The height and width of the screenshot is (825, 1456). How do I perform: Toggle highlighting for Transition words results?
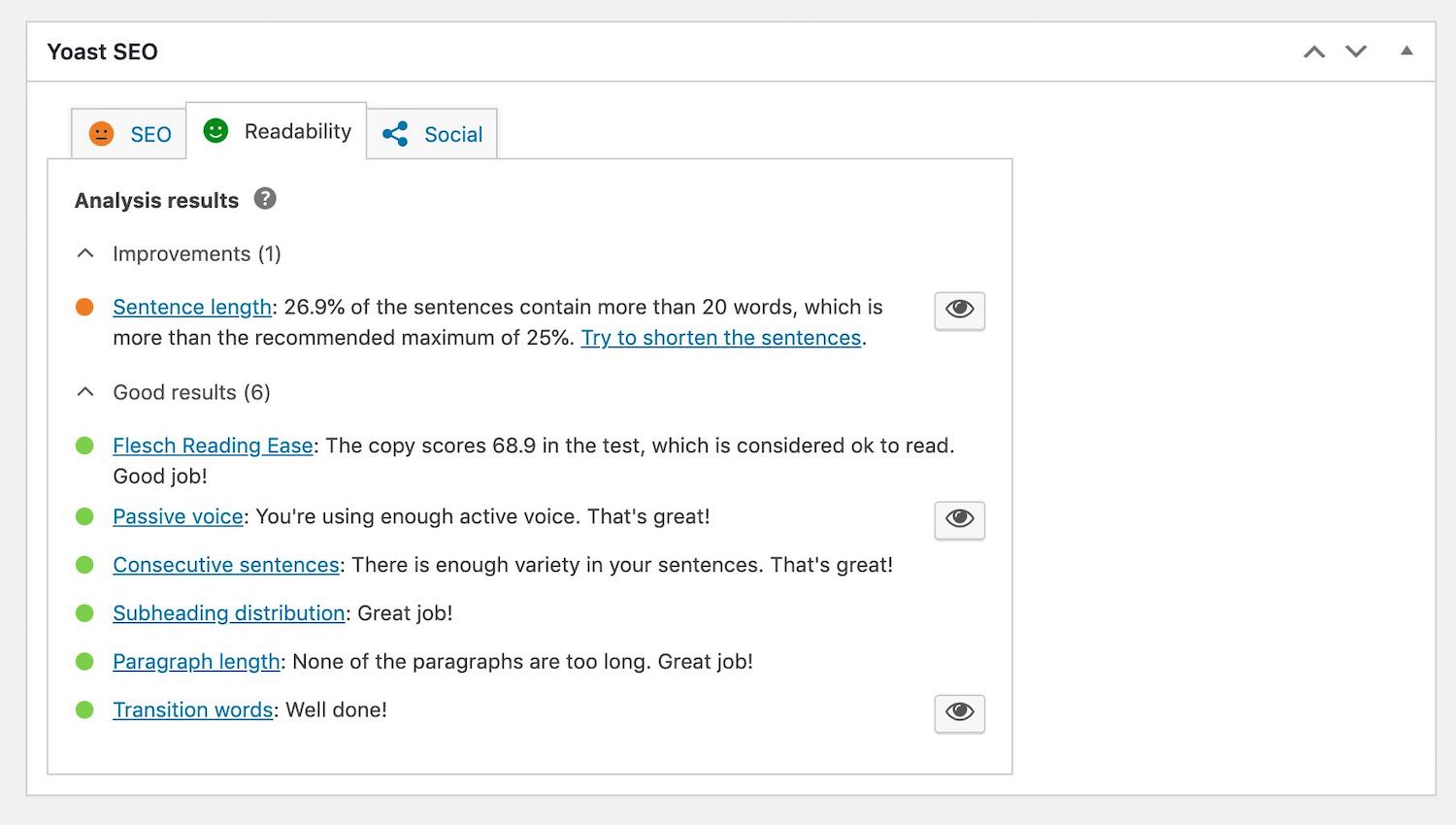(x=959, y=712)
